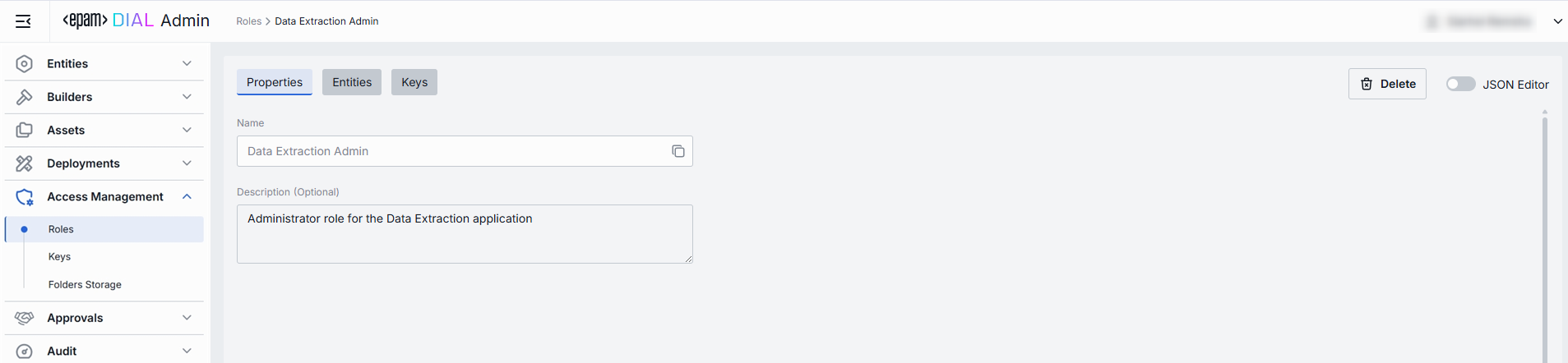
Task: Open Folders Storage in sidebar
Action: click(x=85, y=285)
